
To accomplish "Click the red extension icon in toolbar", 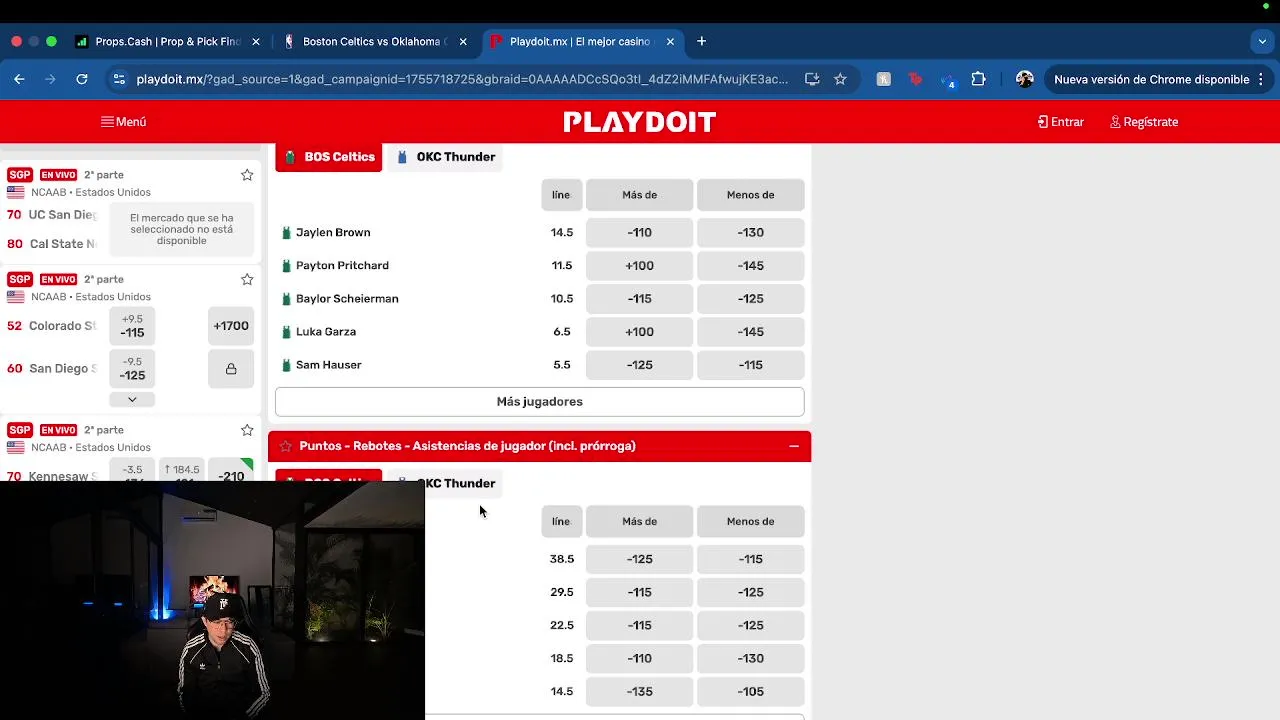I will tap(915, 79).
